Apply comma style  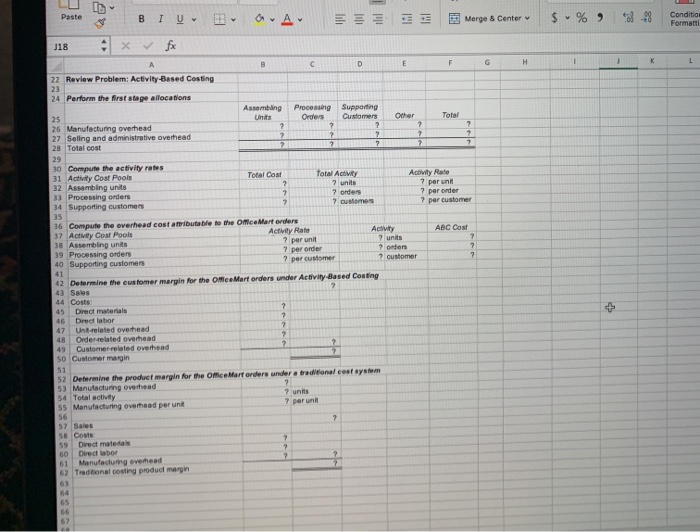pyautogui.click(x=600, y=17)
